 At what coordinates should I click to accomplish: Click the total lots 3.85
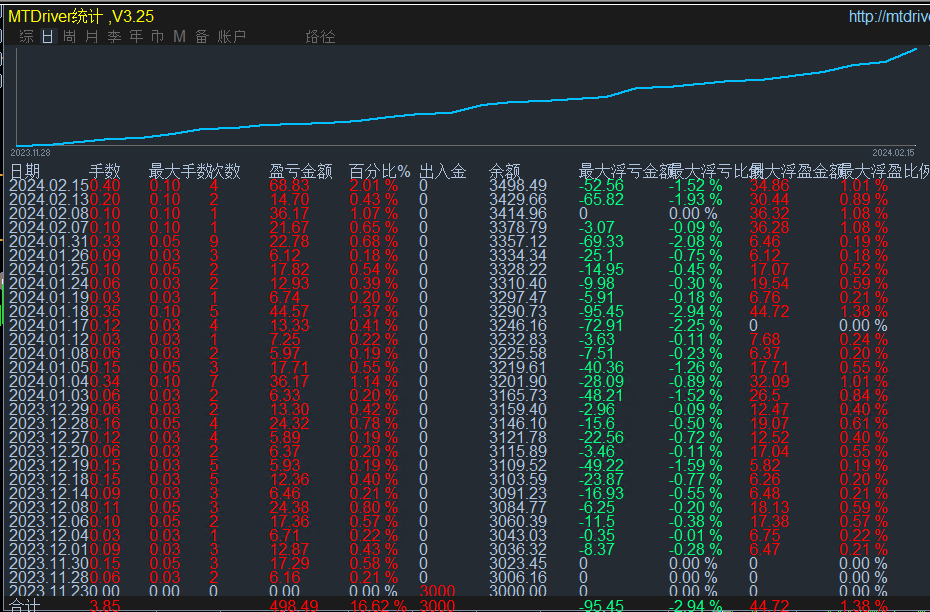104,606
